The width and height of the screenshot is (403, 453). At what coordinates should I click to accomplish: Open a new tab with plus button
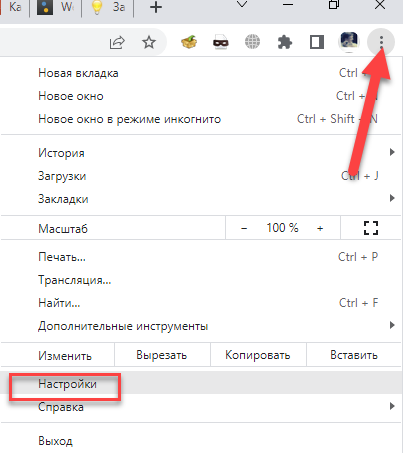156,7
